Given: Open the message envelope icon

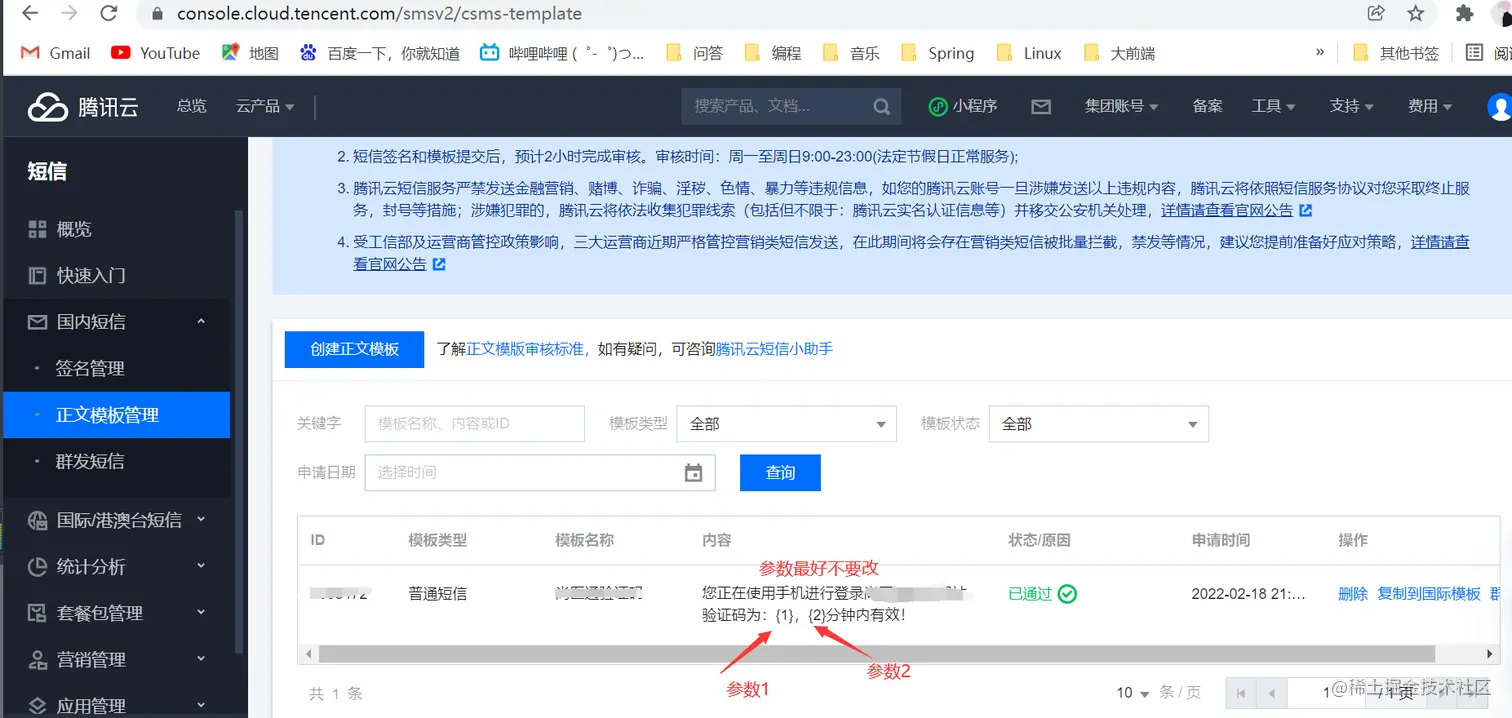Looking at the screenshot, I should tap(1041, 106).
